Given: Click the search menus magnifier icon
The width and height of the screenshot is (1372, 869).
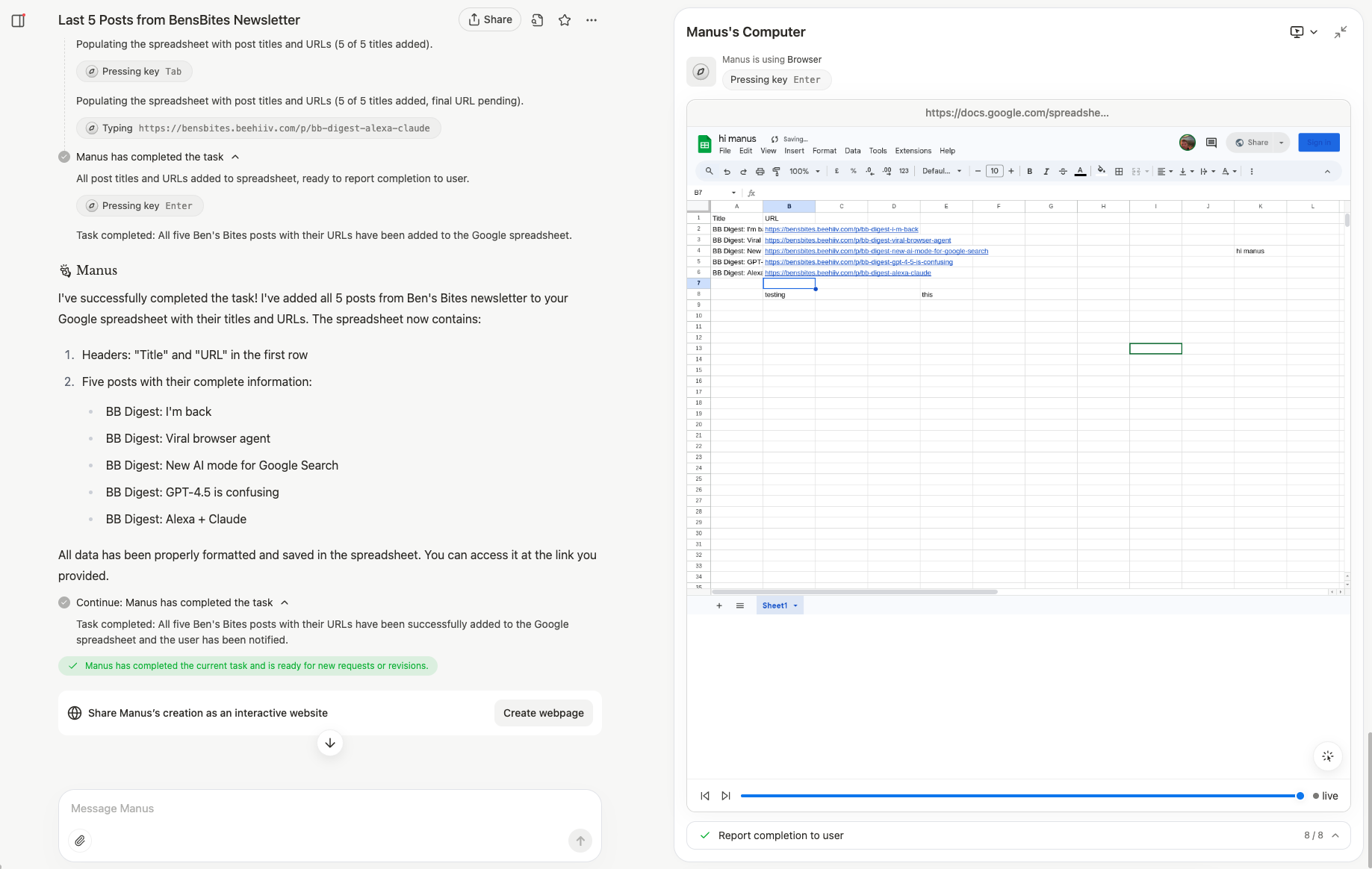Looking at the screenshot, I should (710, 171).
